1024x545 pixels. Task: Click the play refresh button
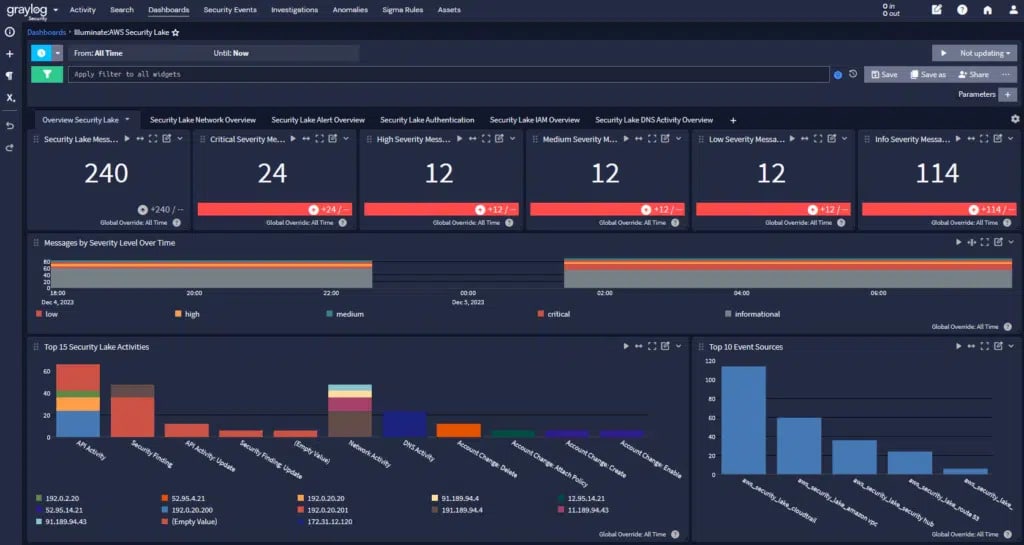(x=943, y=53)
